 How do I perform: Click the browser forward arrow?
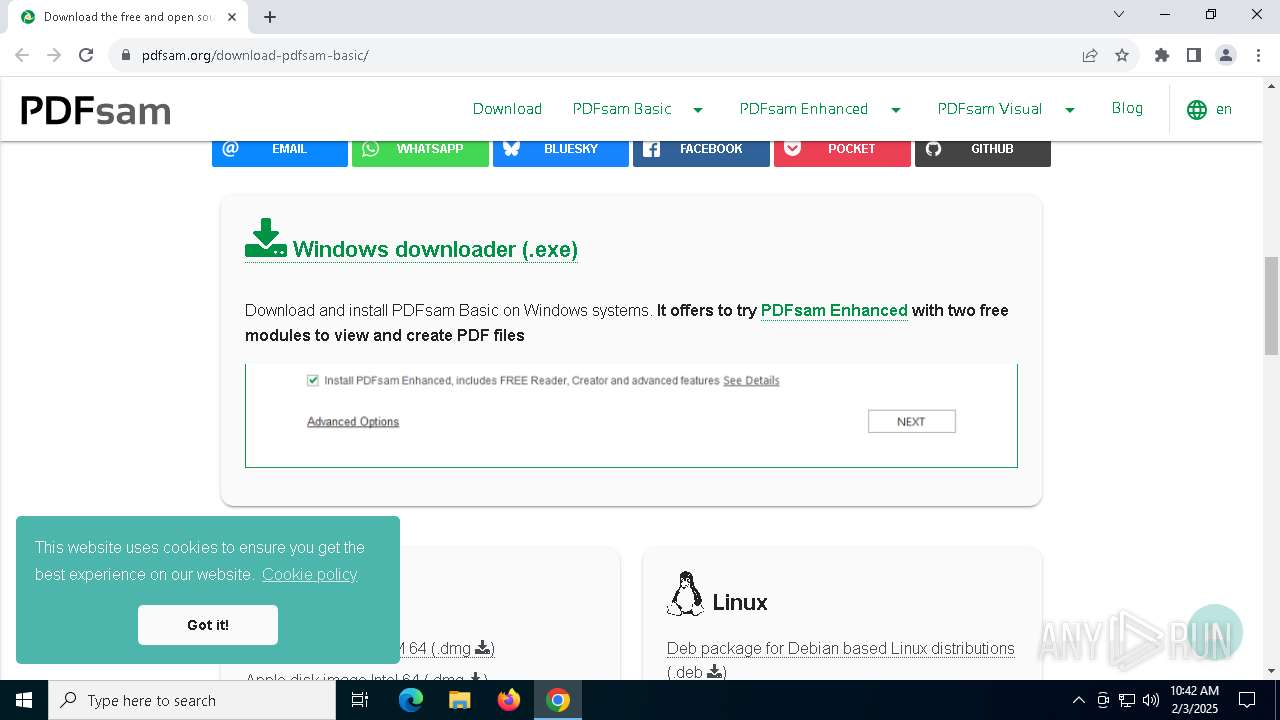pos(54,55)
